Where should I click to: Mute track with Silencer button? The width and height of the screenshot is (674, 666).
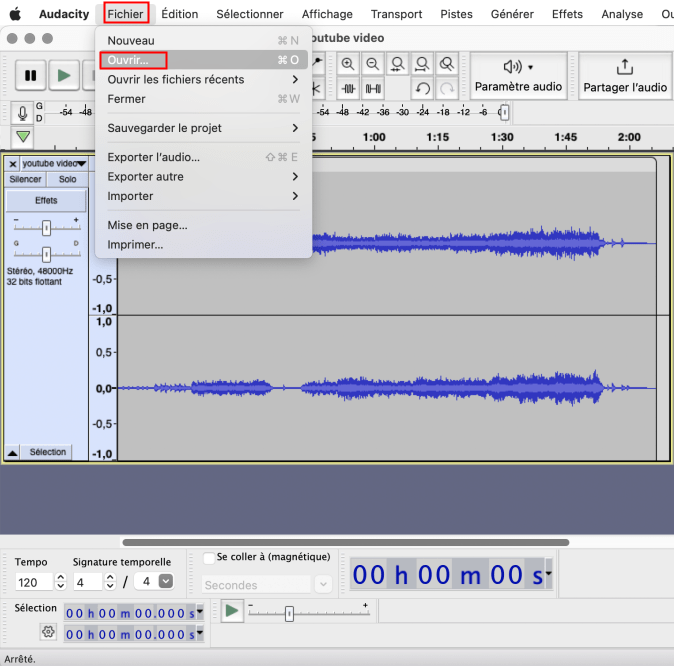[25, 179]
